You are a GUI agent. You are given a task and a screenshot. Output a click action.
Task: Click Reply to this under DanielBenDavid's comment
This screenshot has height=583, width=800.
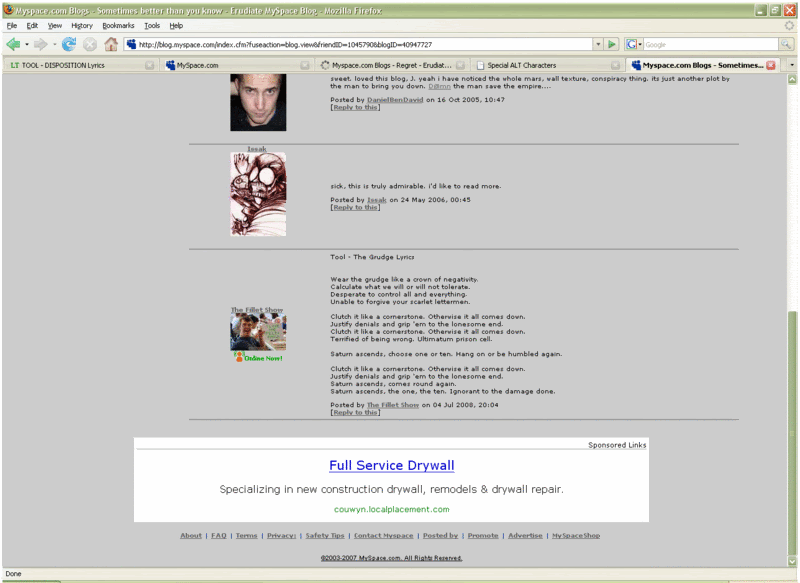click(355, 107)
